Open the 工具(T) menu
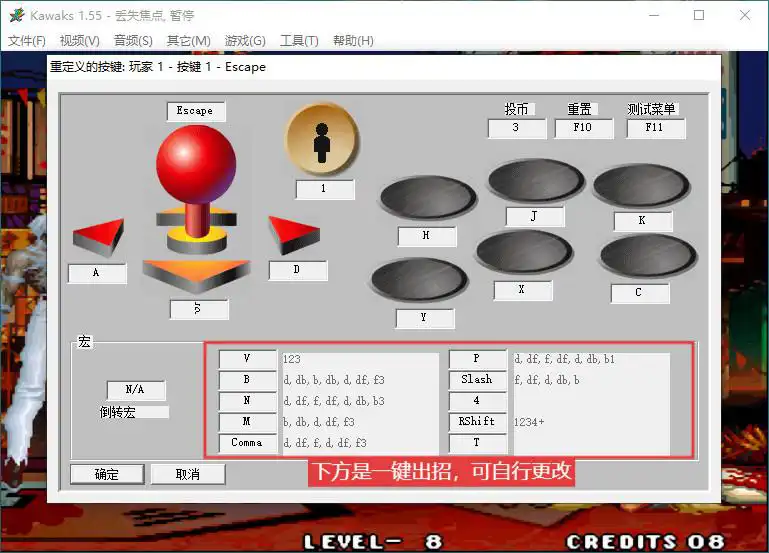This screenshot has width=769, height=553. [299, 41]
